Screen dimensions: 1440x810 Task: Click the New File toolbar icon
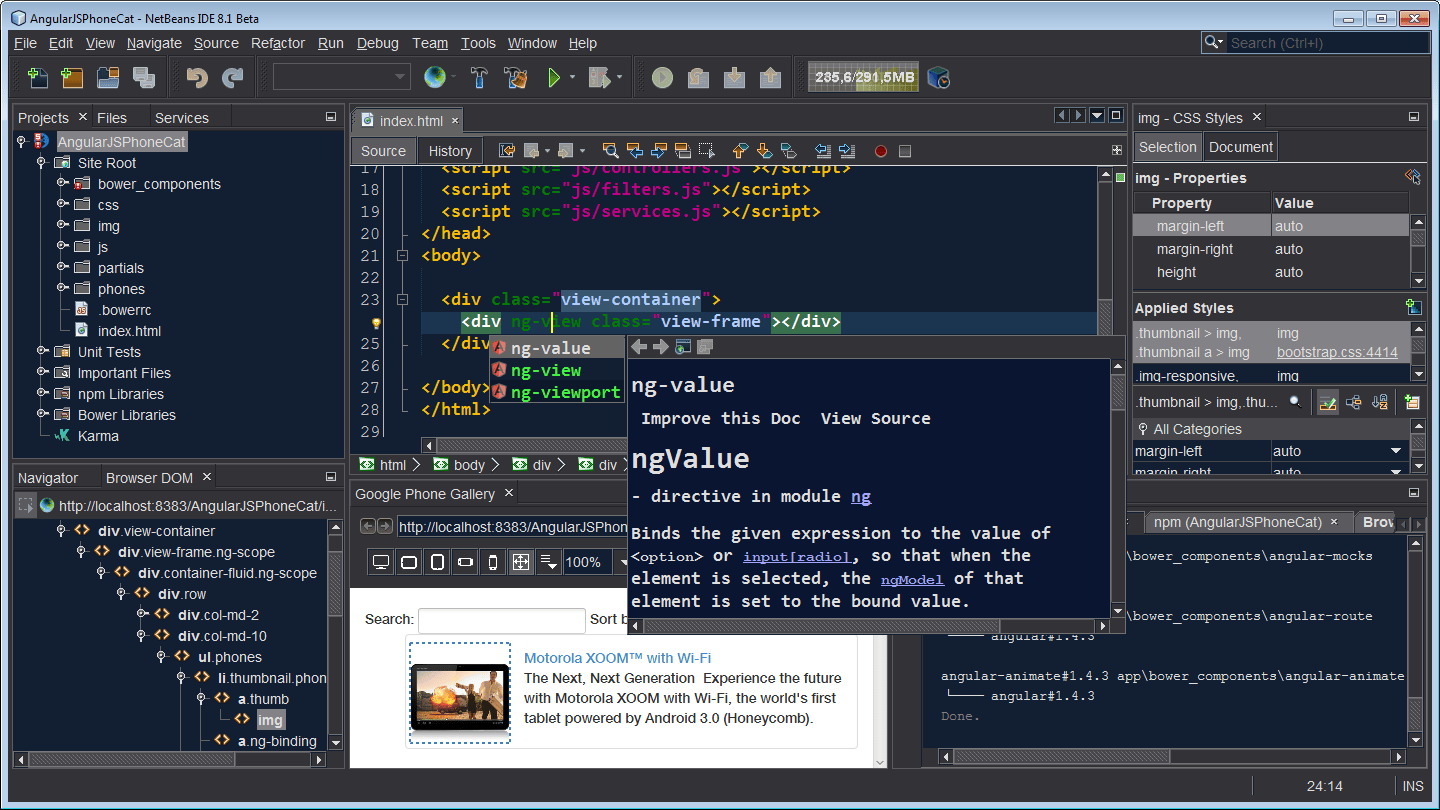[37, 77]
